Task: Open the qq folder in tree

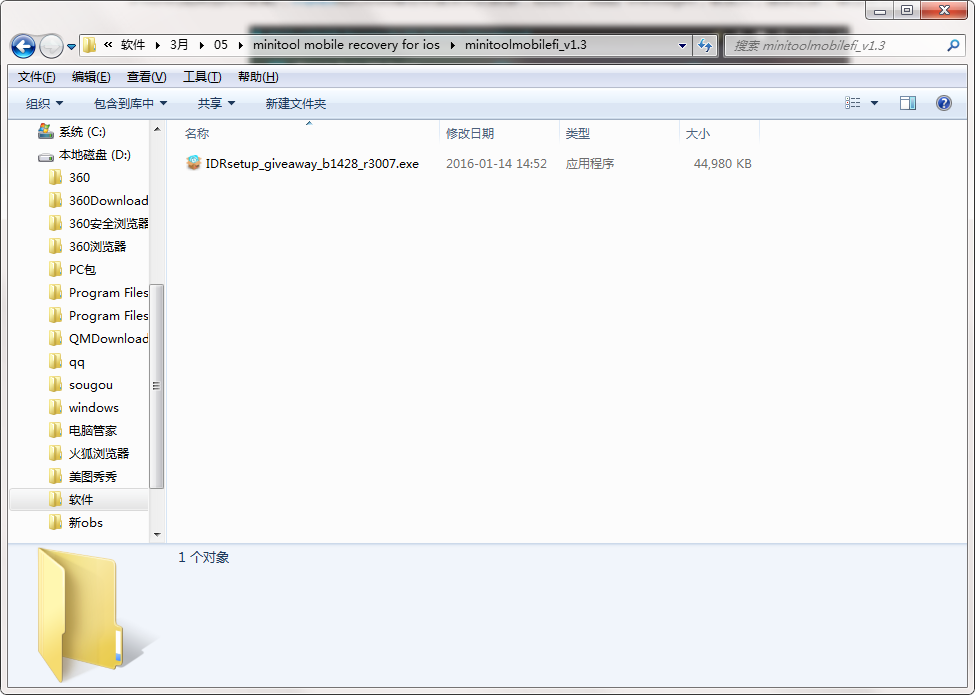Action: 76,362
